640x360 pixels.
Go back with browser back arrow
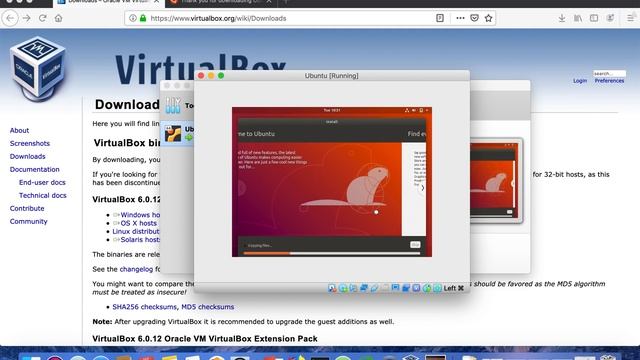(x=10, y=18)
